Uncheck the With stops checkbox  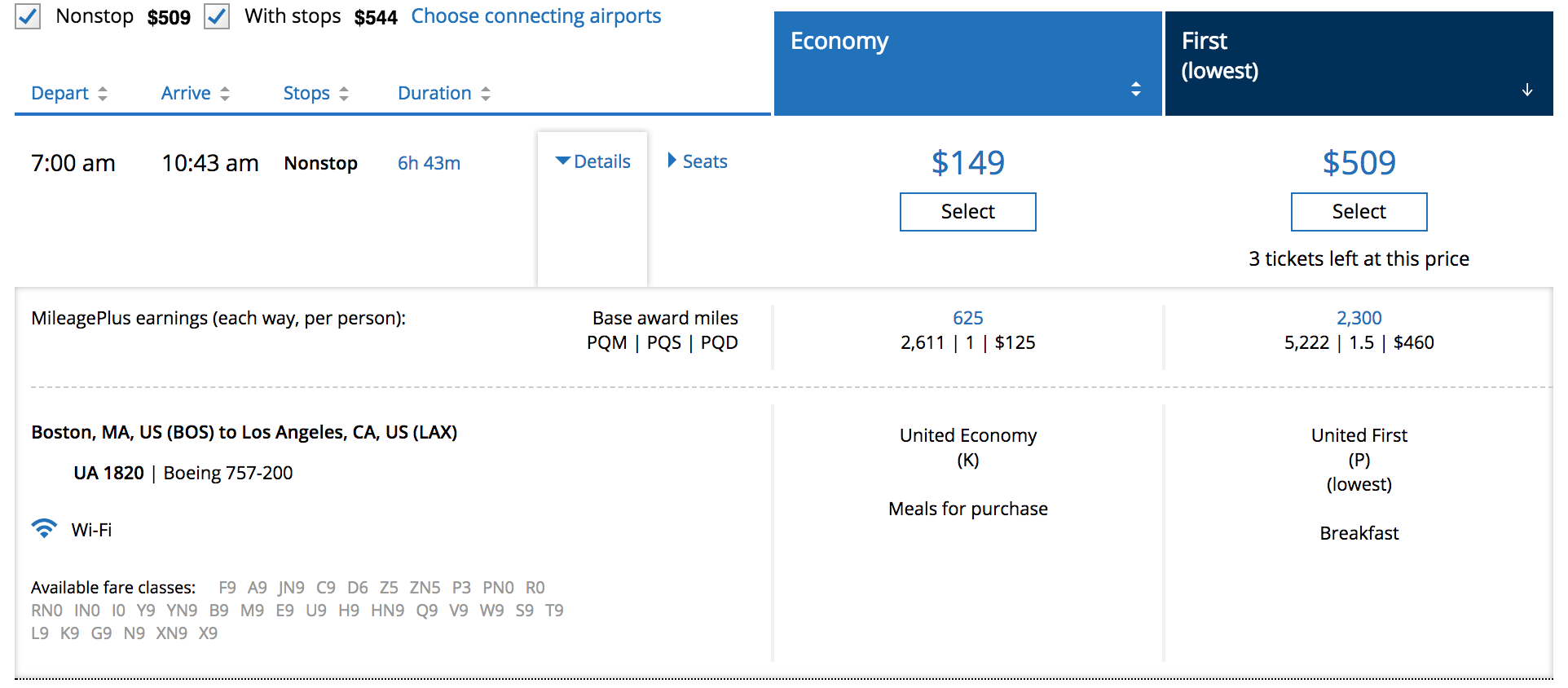pyautogui.click(x=217, y=16)
